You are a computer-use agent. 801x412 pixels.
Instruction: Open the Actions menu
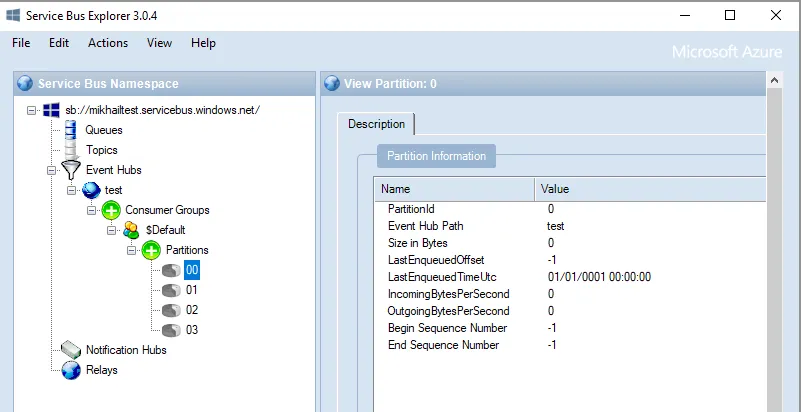tap(108, 43)
